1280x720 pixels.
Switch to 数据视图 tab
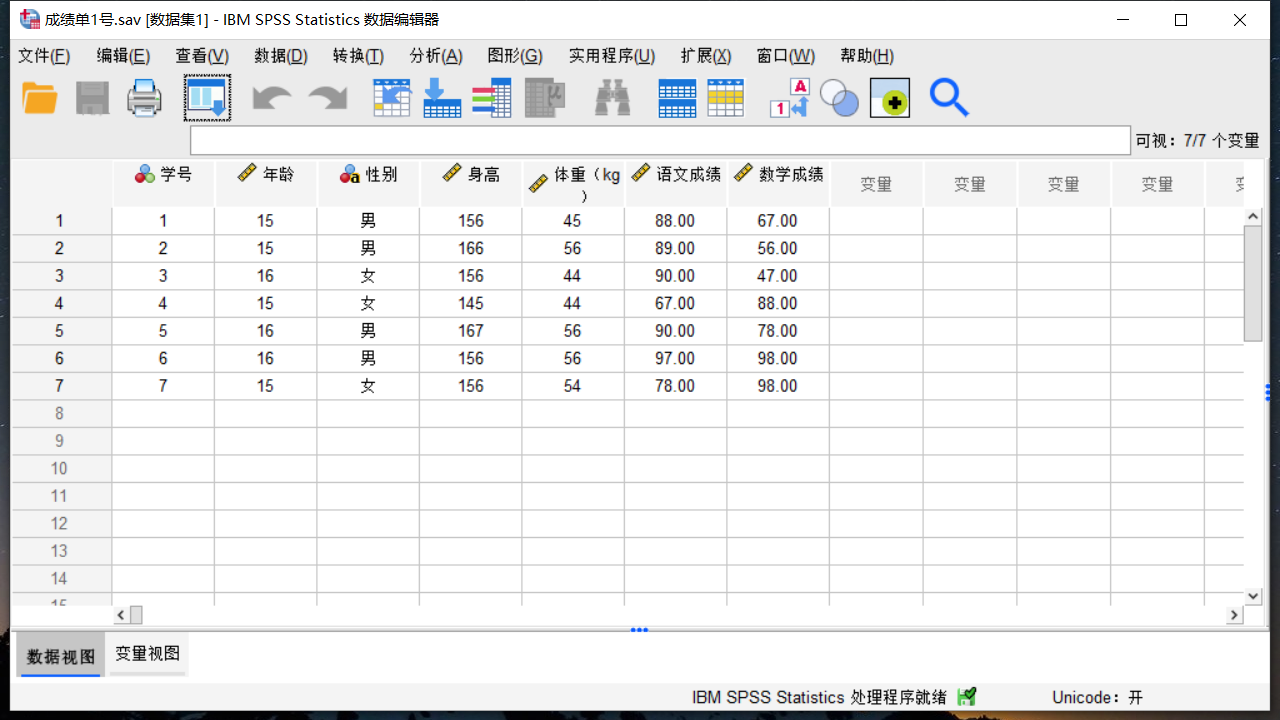(x=59, y=654)
